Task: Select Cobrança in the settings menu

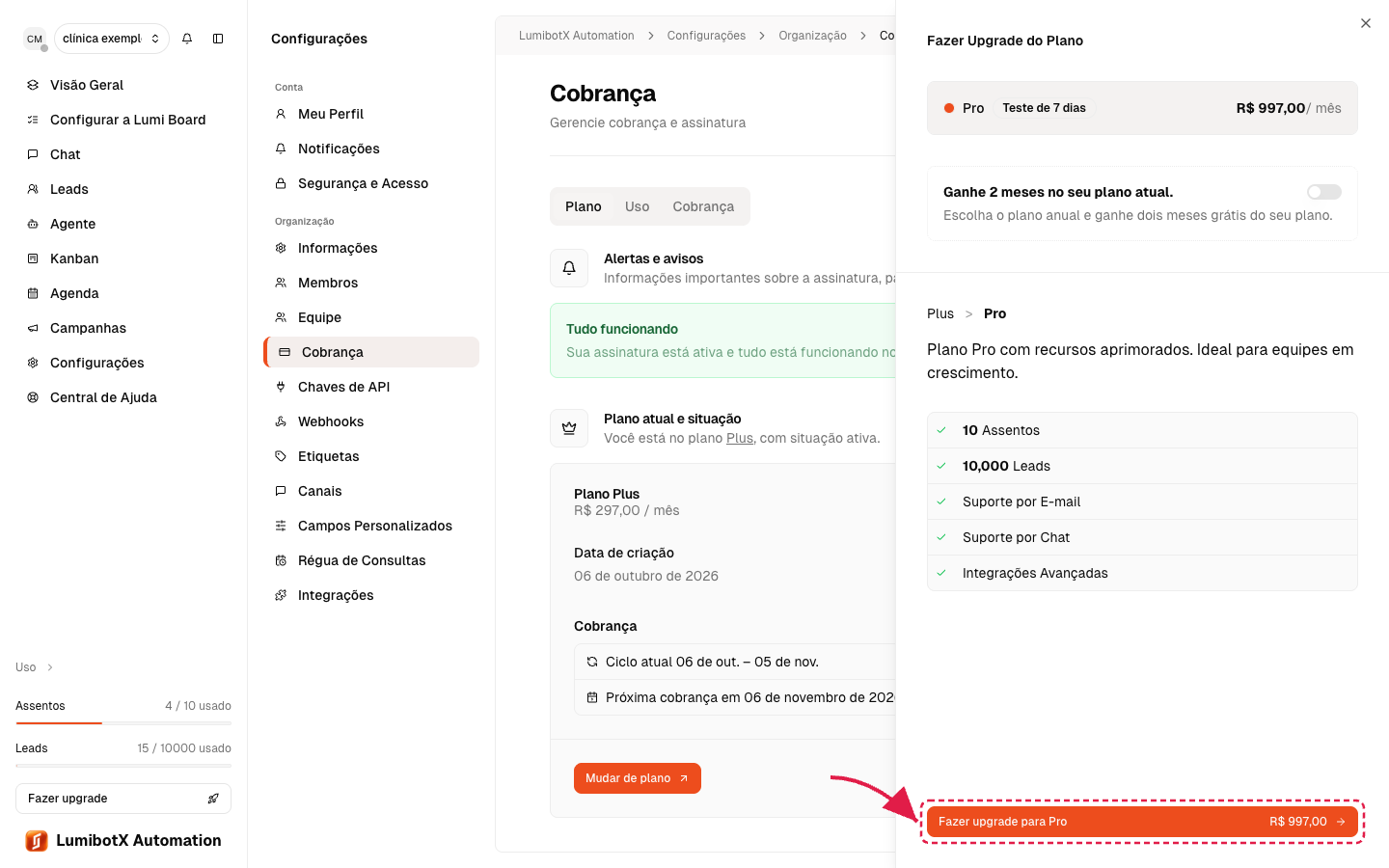Action: coord(371,352)
